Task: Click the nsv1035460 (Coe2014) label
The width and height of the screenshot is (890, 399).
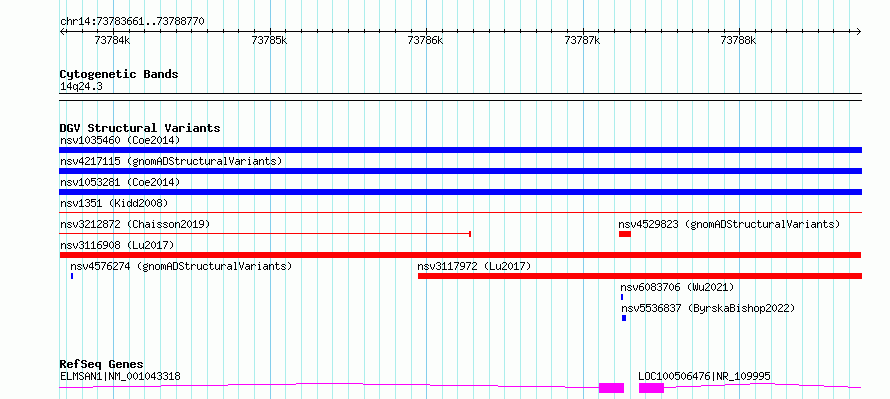Action: [120, 140]
